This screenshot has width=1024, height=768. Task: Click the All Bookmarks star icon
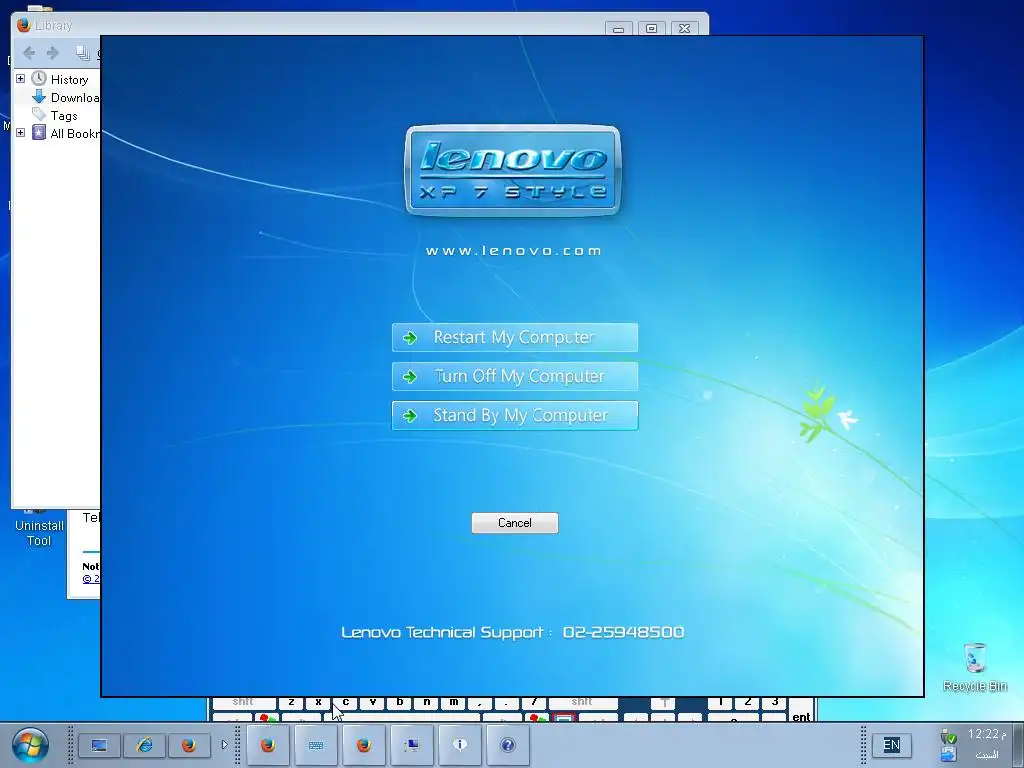pyautogui.click(x=39, y=133)
